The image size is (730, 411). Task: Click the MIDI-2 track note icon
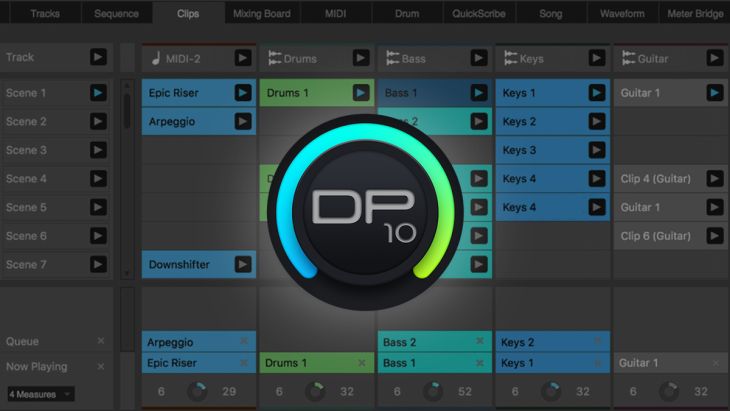(x=156, y=58)
